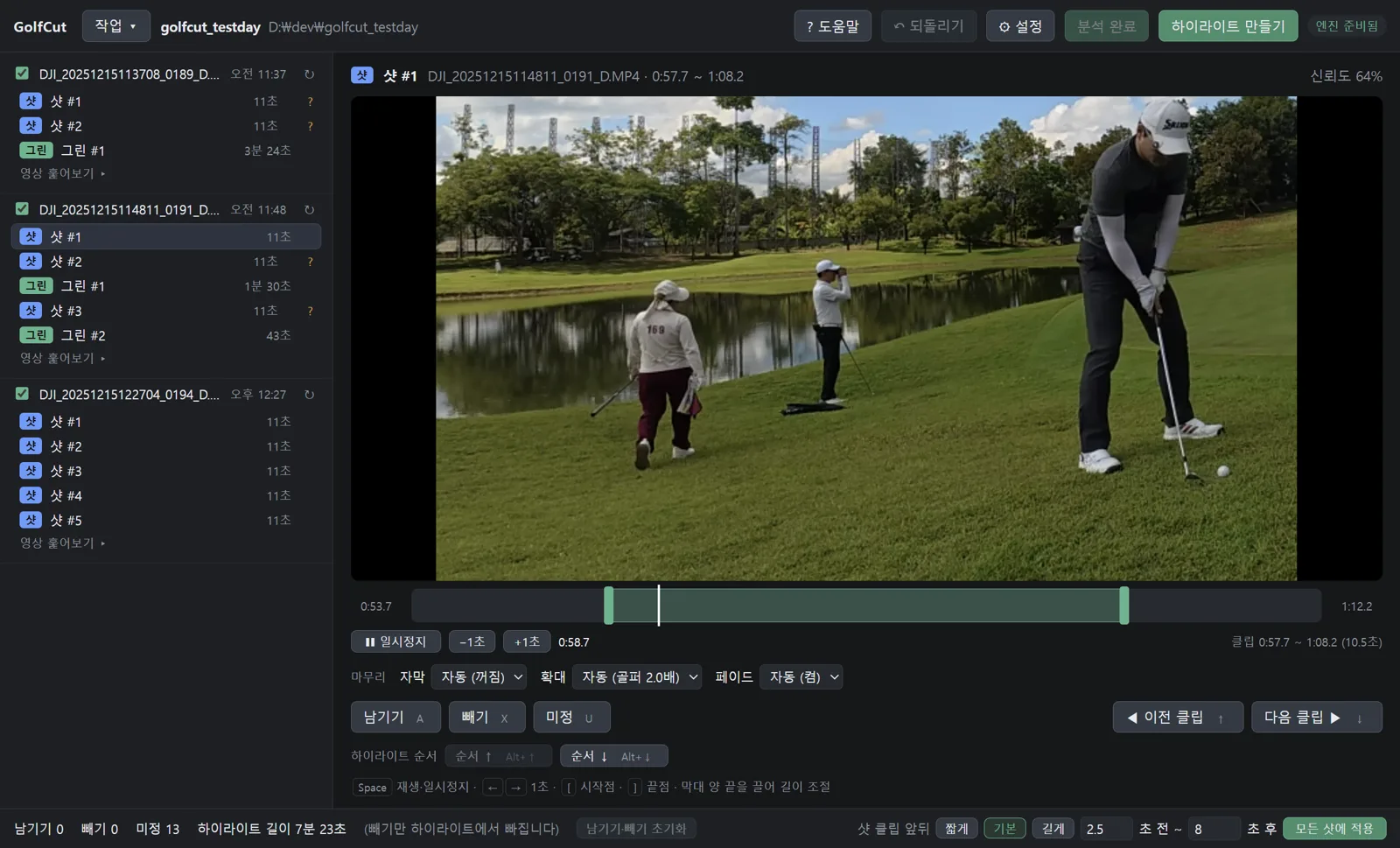
Task: Open the 도움말 help button
Action: point(833,26)
